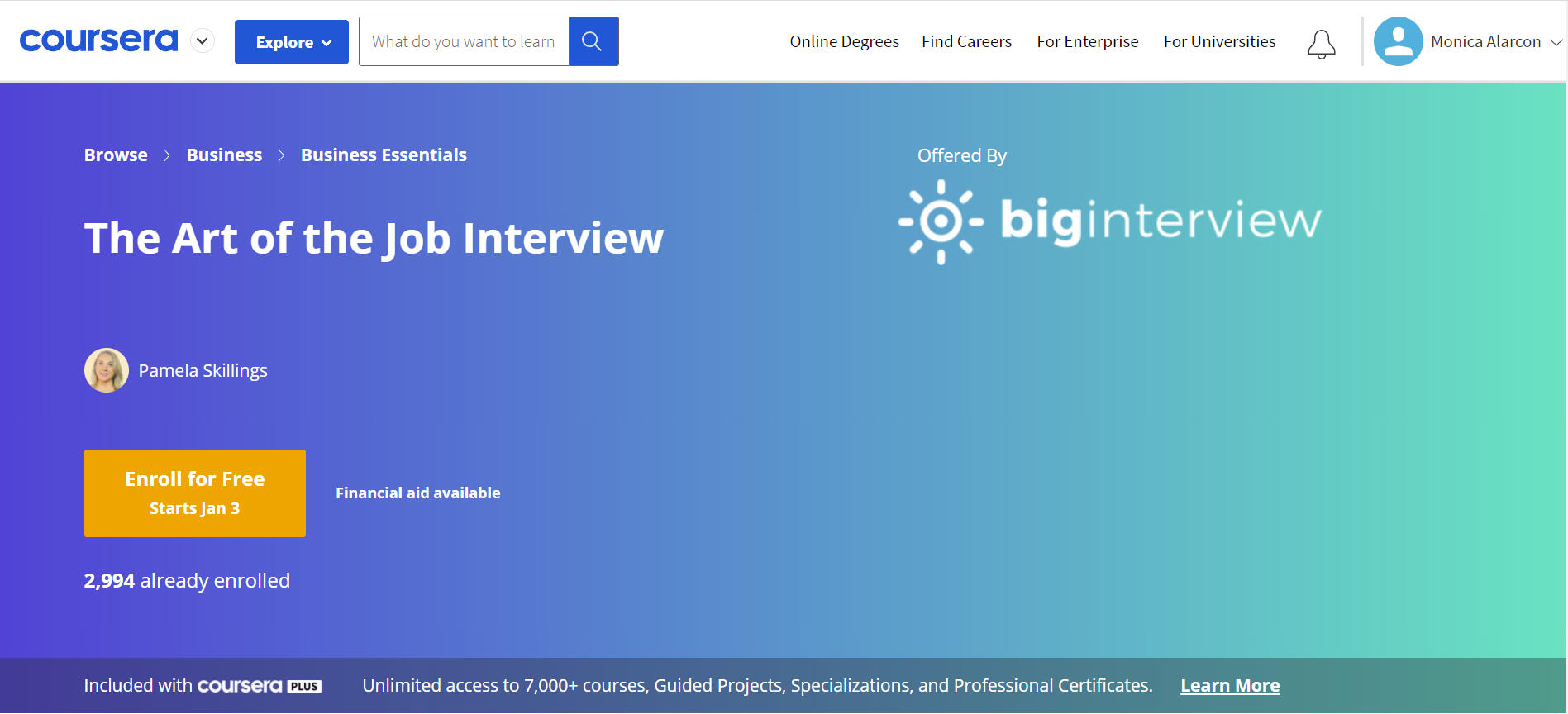Open Online Degrees

tap(844, 41)
